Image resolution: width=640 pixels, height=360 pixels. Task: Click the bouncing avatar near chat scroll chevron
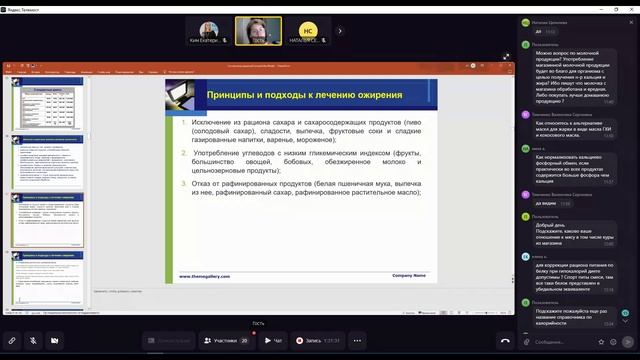(x=625, y=313)
